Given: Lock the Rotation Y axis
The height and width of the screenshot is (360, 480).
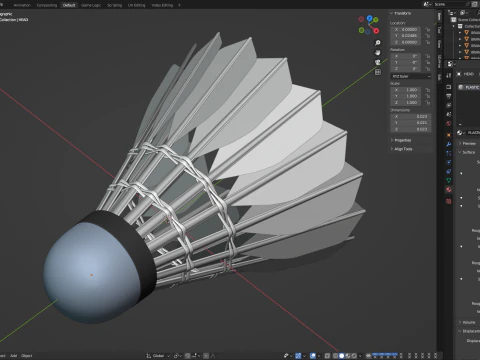Looking at the screenshot, I should click(428, 62).
